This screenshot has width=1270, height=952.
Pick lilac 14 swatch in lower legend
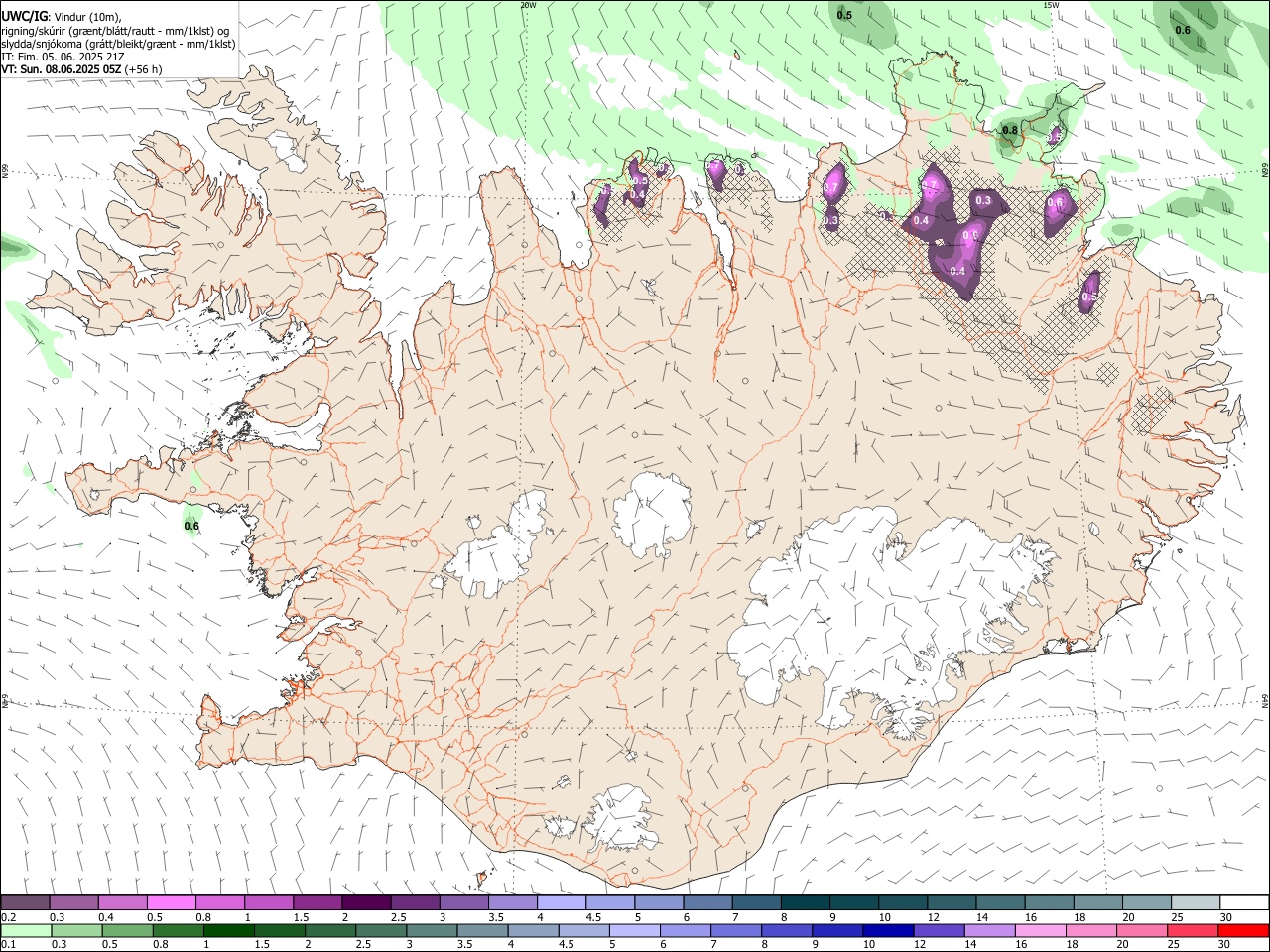(988, 930)
